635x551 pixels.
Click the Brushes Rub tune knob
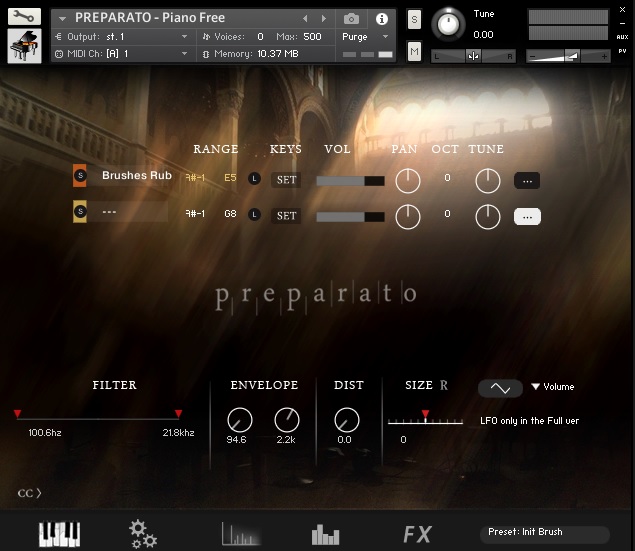click(488, 181)
